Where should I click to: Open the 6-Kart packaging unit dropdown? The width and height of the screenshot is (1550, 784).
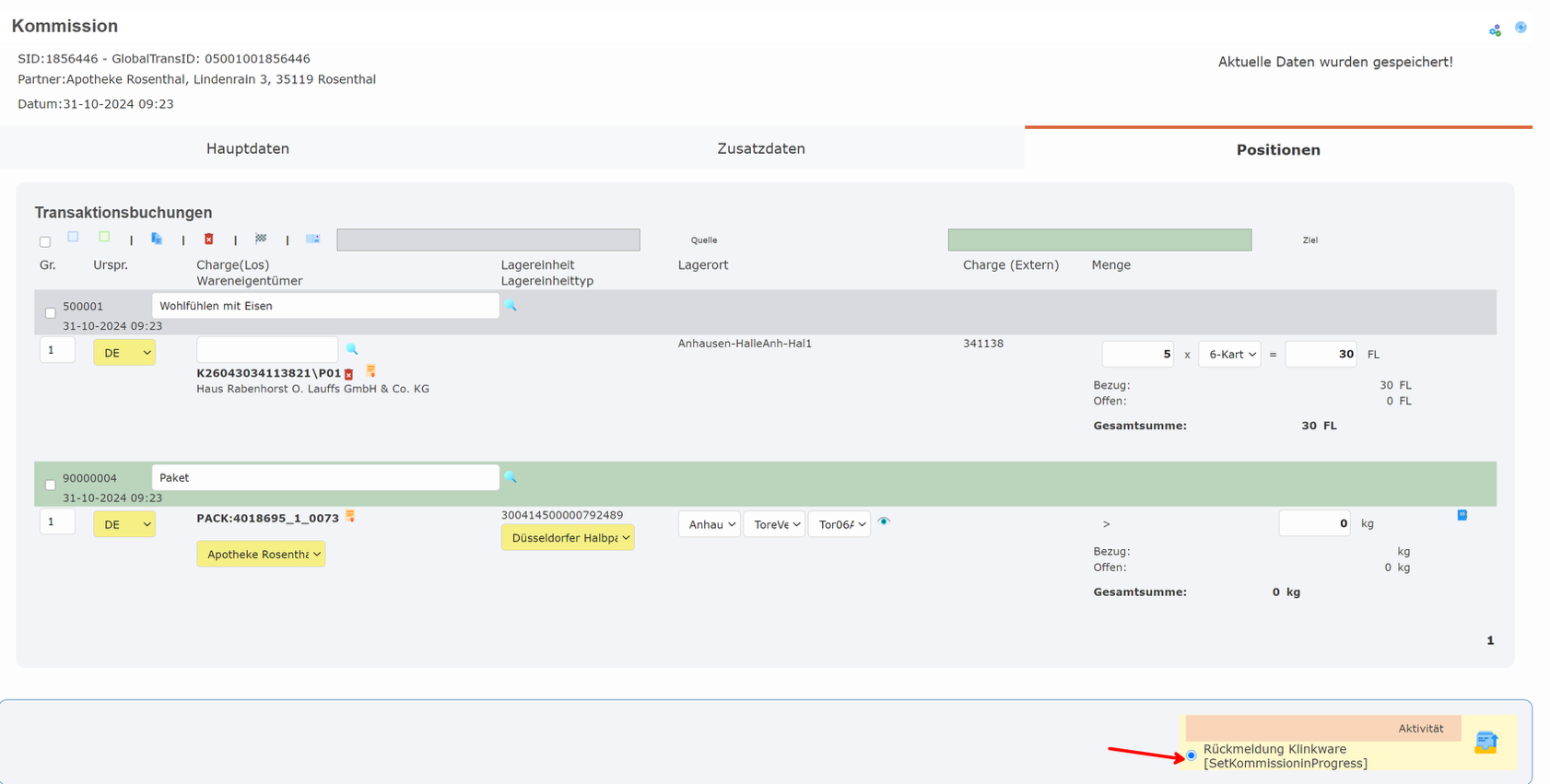coord(1229,354)
